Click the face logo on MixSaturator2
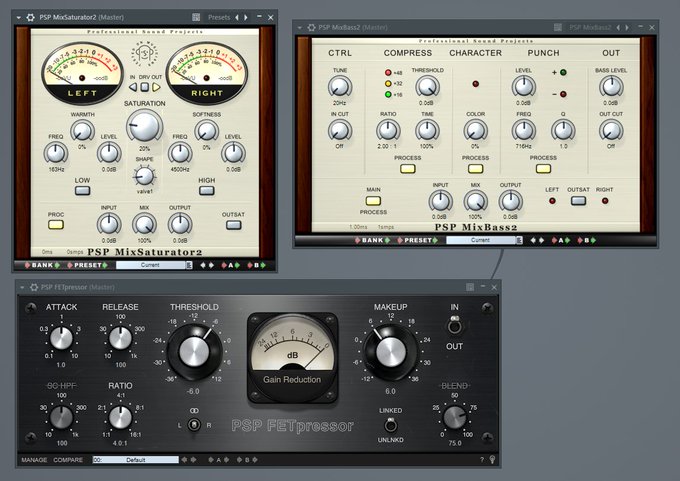 (144, 54)
